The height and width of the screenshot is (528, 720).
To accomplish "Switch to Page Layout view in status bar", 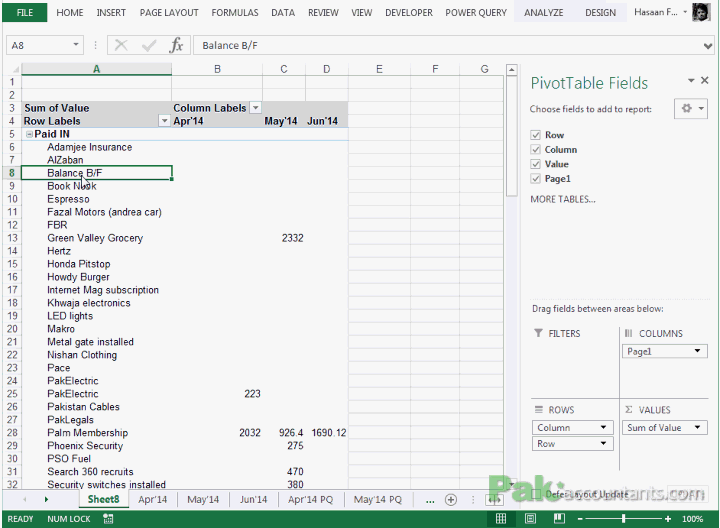I will coord(530,519).
